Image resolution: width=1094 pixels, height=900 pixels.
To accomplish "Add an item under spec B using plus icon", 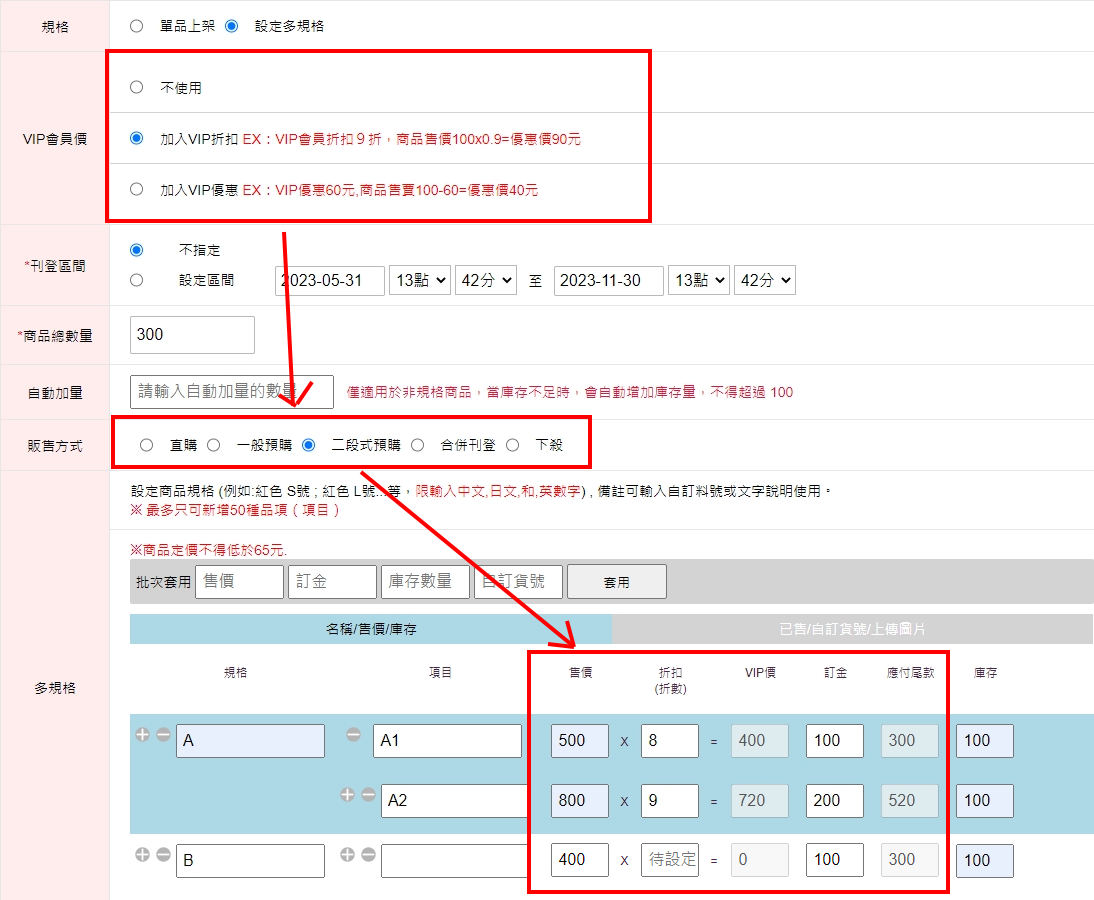I will click(348, 855).
